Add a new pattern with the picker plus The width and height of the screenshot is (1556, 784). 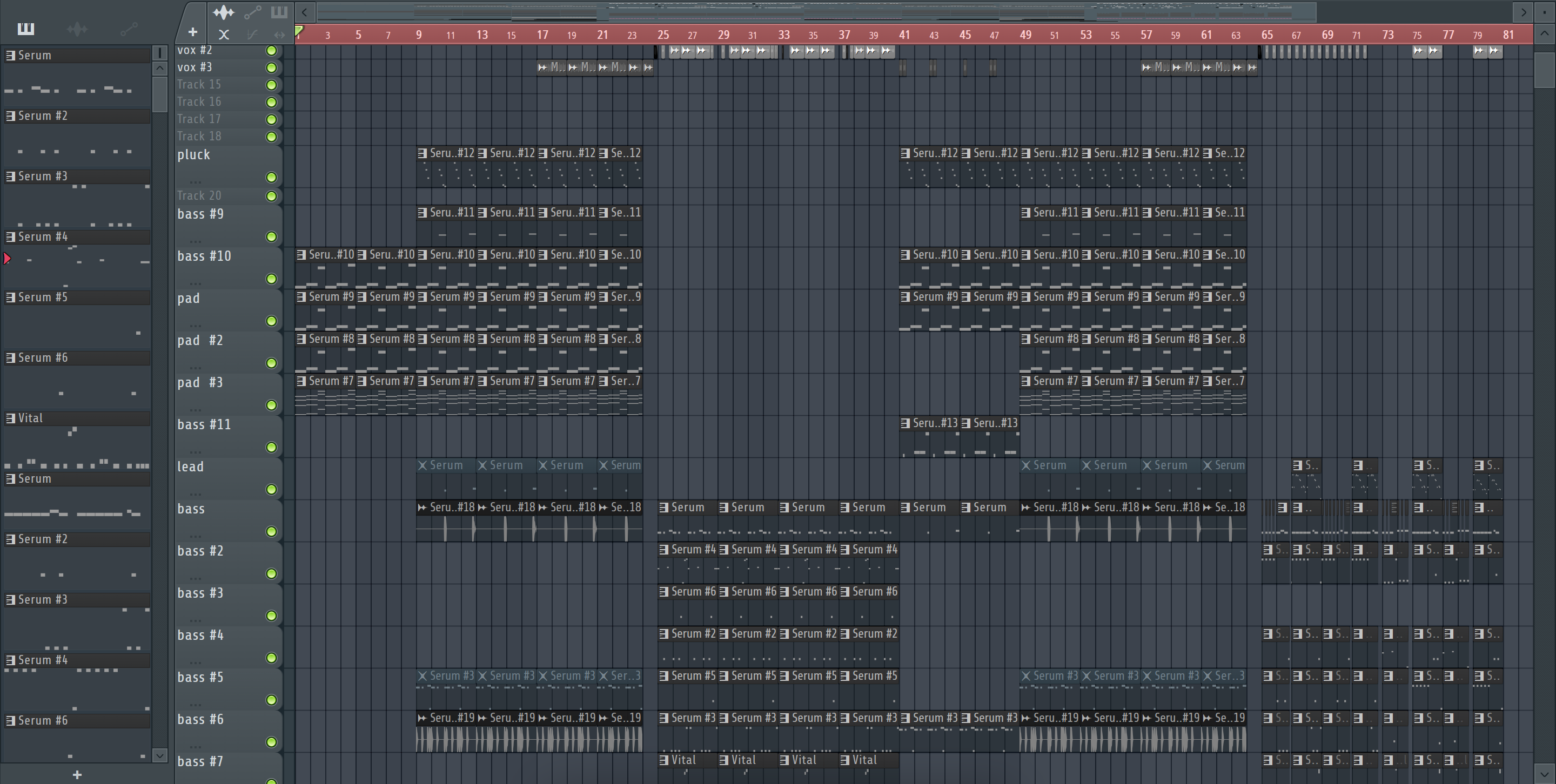pos(77,774)
